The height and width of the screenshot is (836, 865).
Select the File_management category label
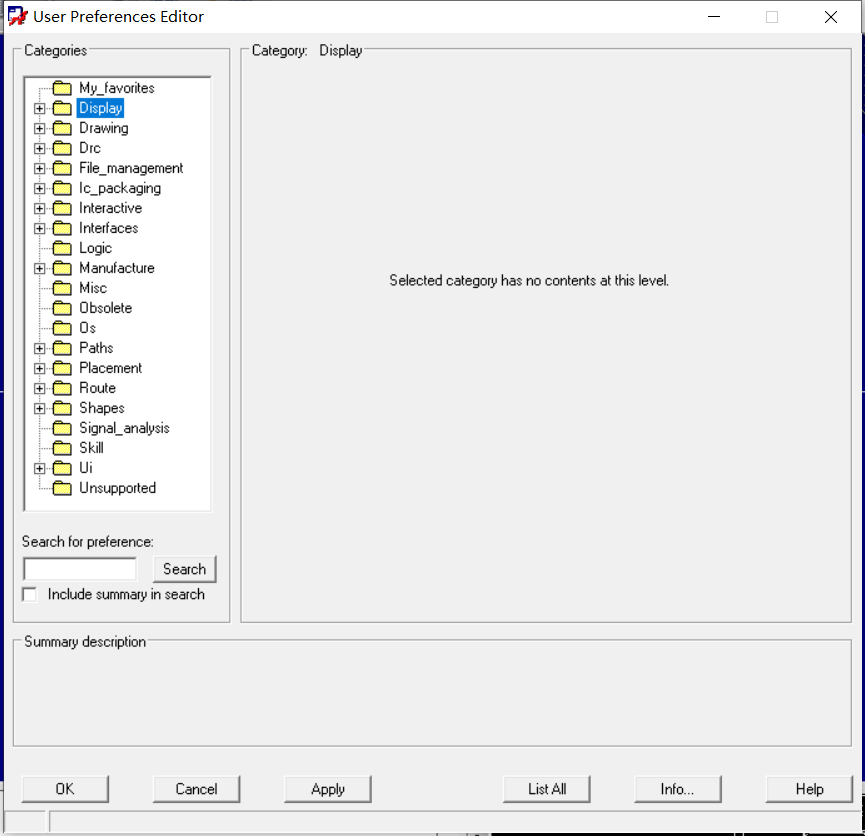pos(131,168)
